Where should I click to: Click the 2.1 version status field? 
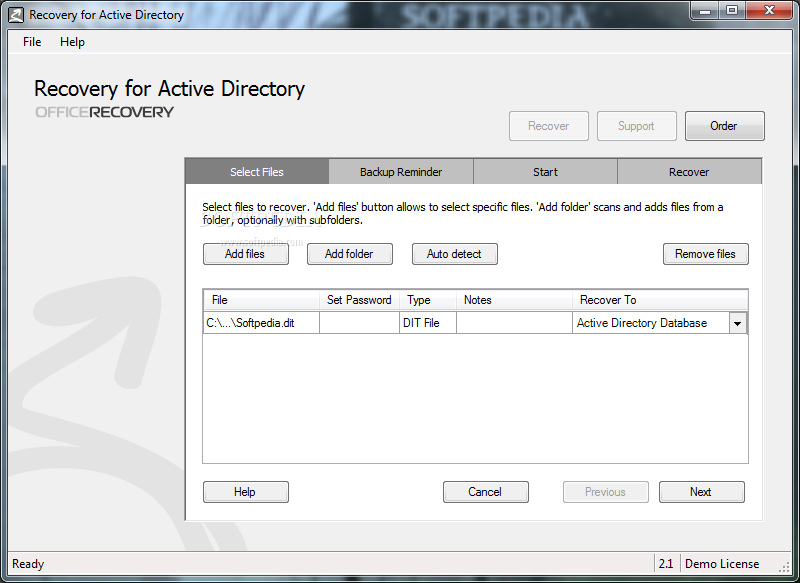[x=666, y=564]
